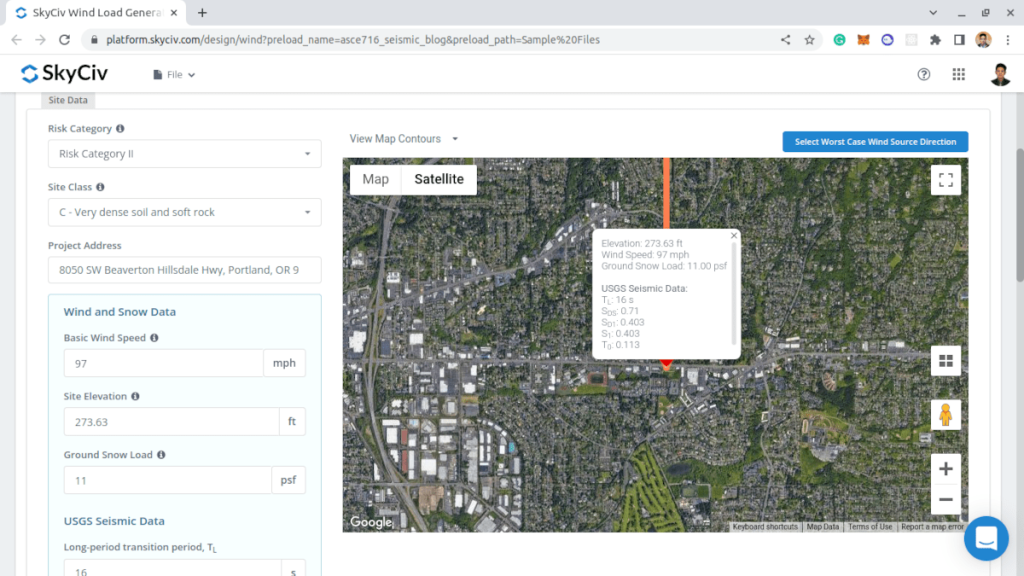Viewport: 1024px width, 576px height.
Task: Toggle the map fullscreen view
Action: [945, 180]
